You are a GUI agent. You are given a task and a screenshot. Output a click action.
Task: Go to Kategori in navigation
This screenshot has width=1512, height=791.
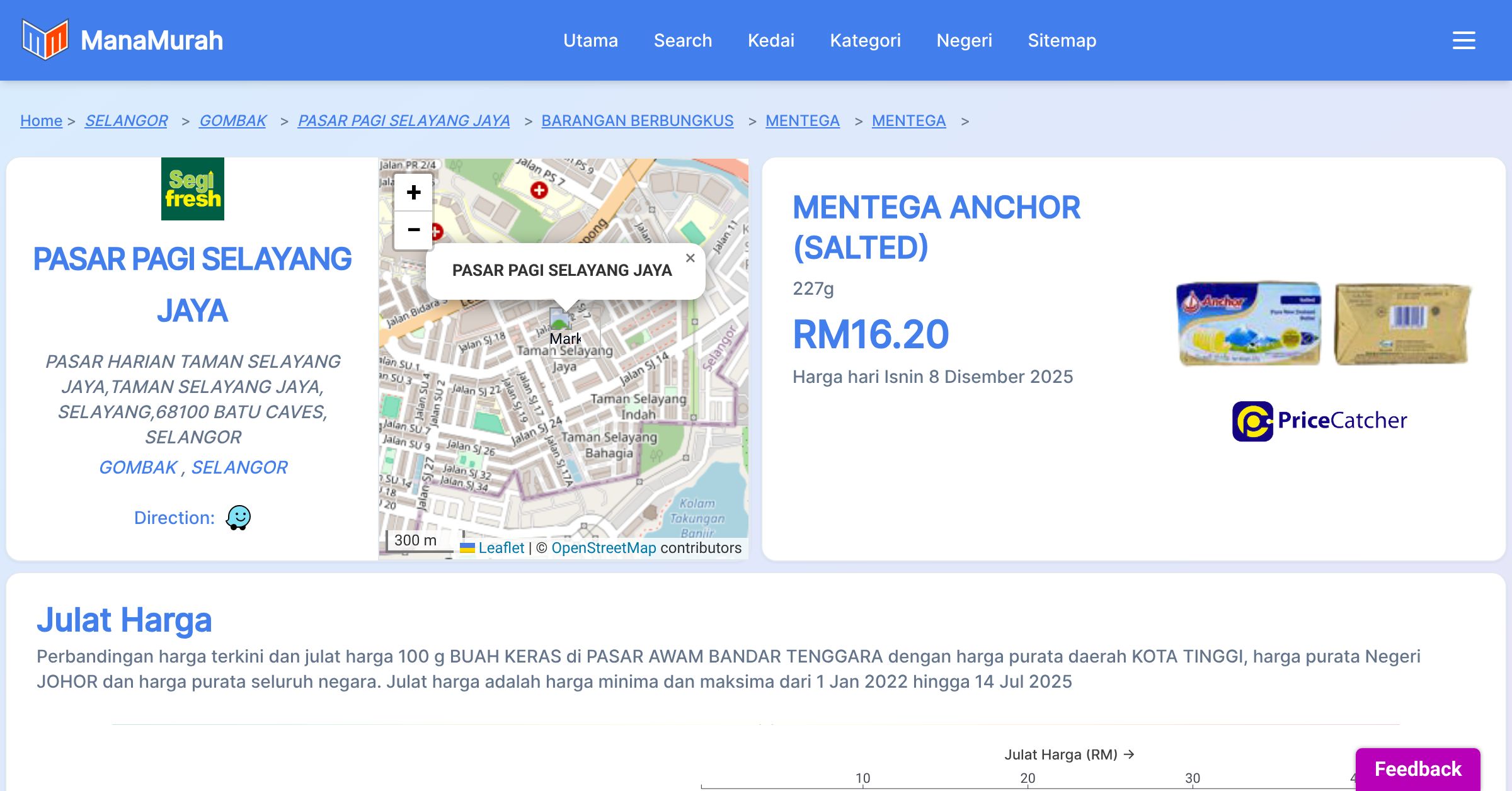(x=865, y=40)
